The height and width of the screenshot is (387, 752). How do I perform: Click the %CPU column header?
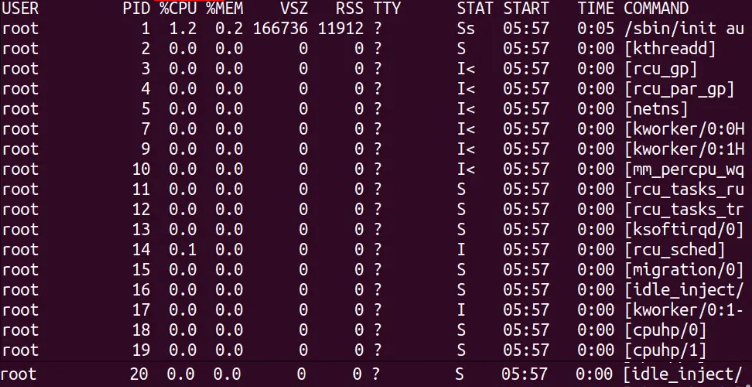click(178, 8)
